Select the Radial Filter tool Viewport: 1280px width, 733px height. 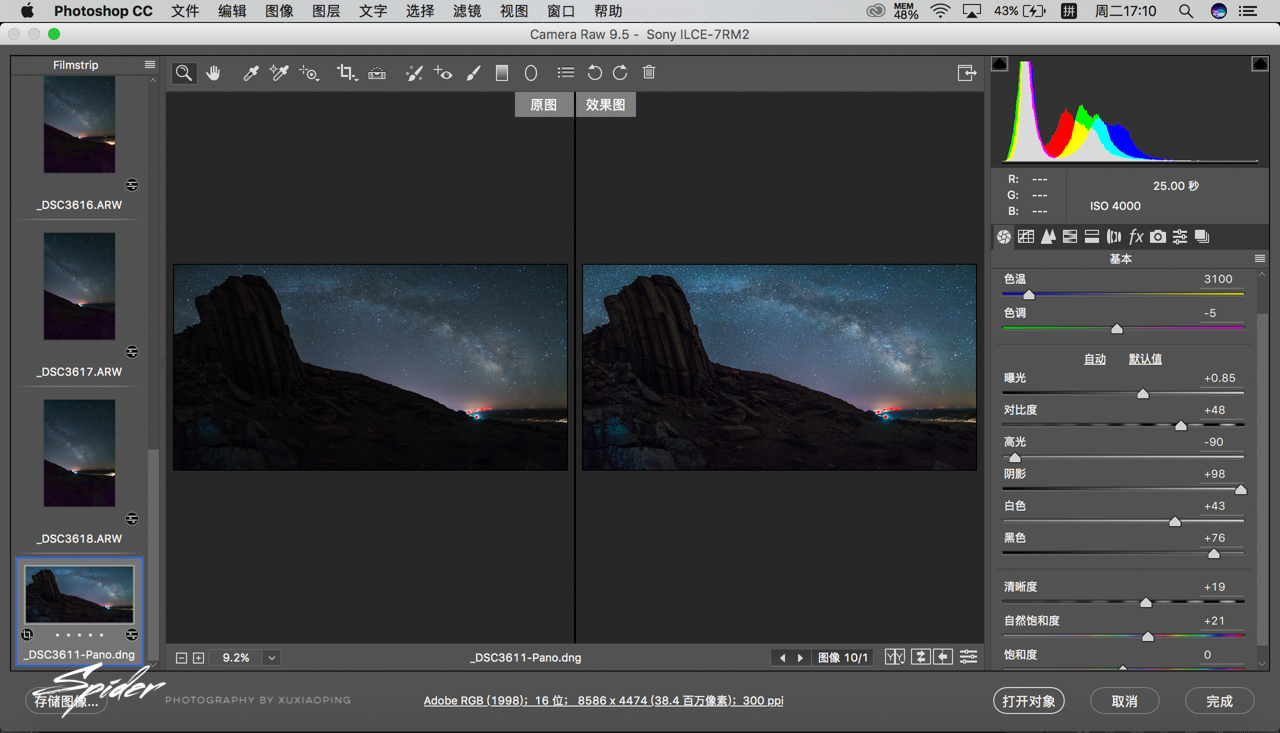point(531,73)
